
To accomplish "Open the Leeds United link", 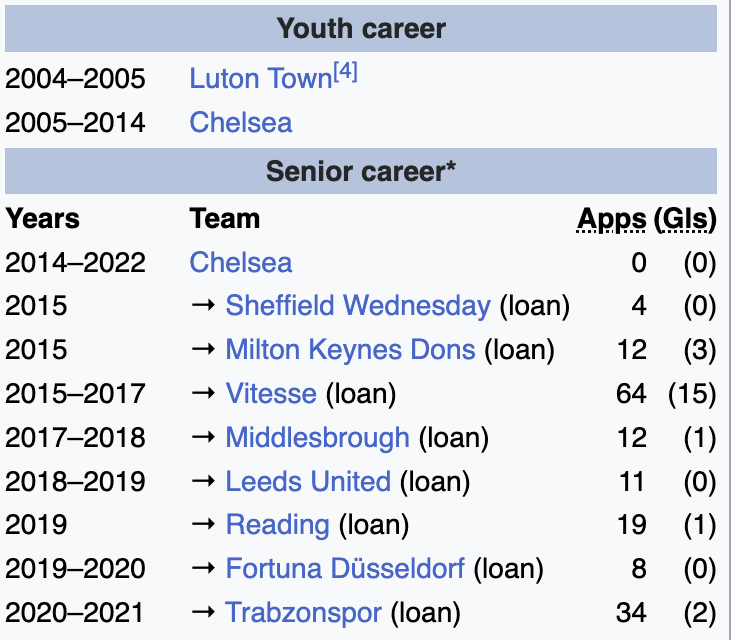I will 308,482.
